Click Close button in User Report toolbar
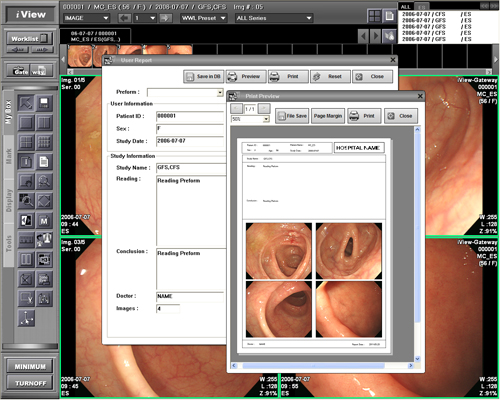The width and height of the screenshot is (500, 400). pos(373,77)
